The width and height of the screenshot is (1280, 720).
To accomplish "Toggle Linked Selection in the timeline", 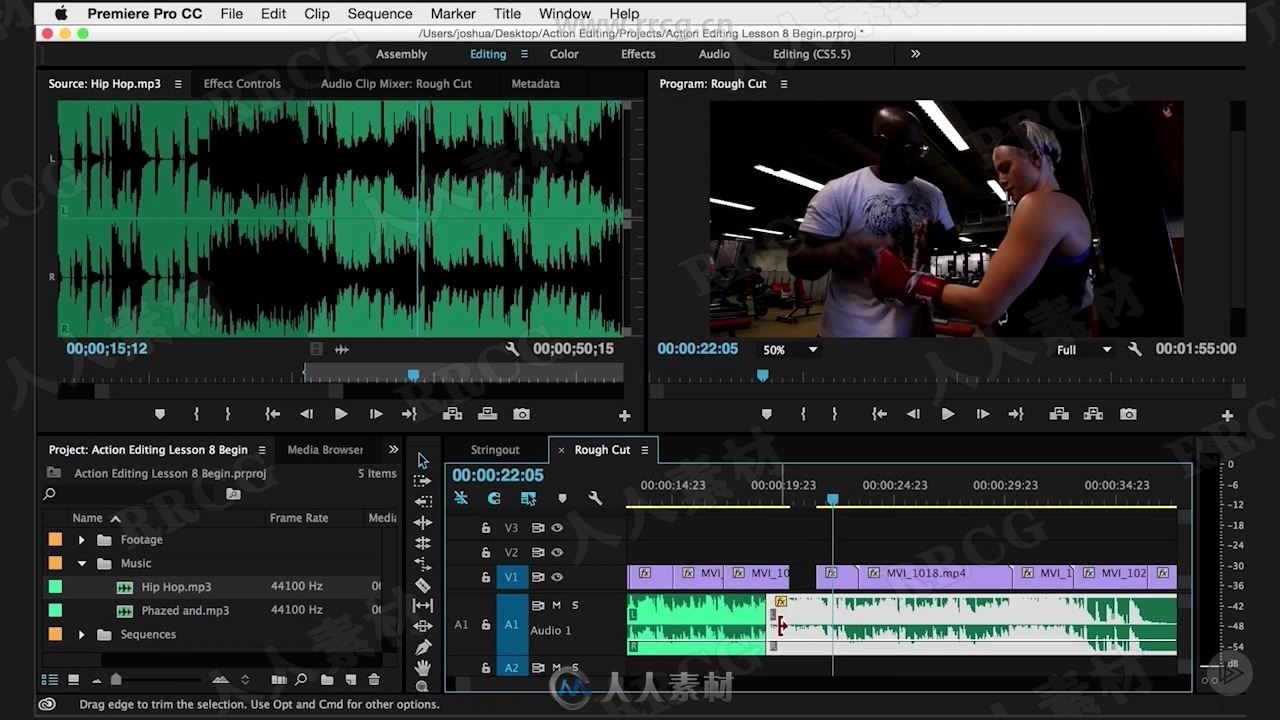I will (528, 498).
